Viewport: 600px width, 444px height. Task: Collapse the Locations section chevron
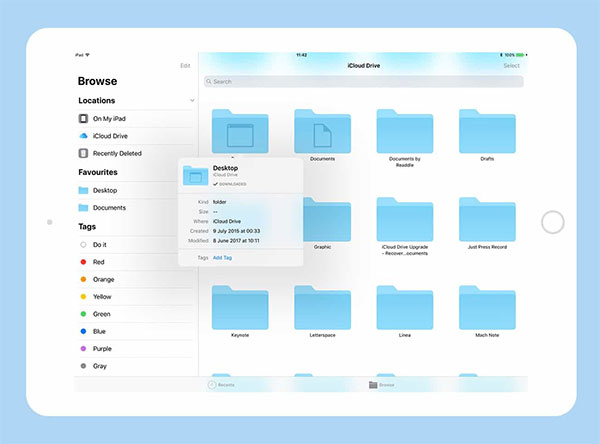pyautogui.click(x=192, y=101)
